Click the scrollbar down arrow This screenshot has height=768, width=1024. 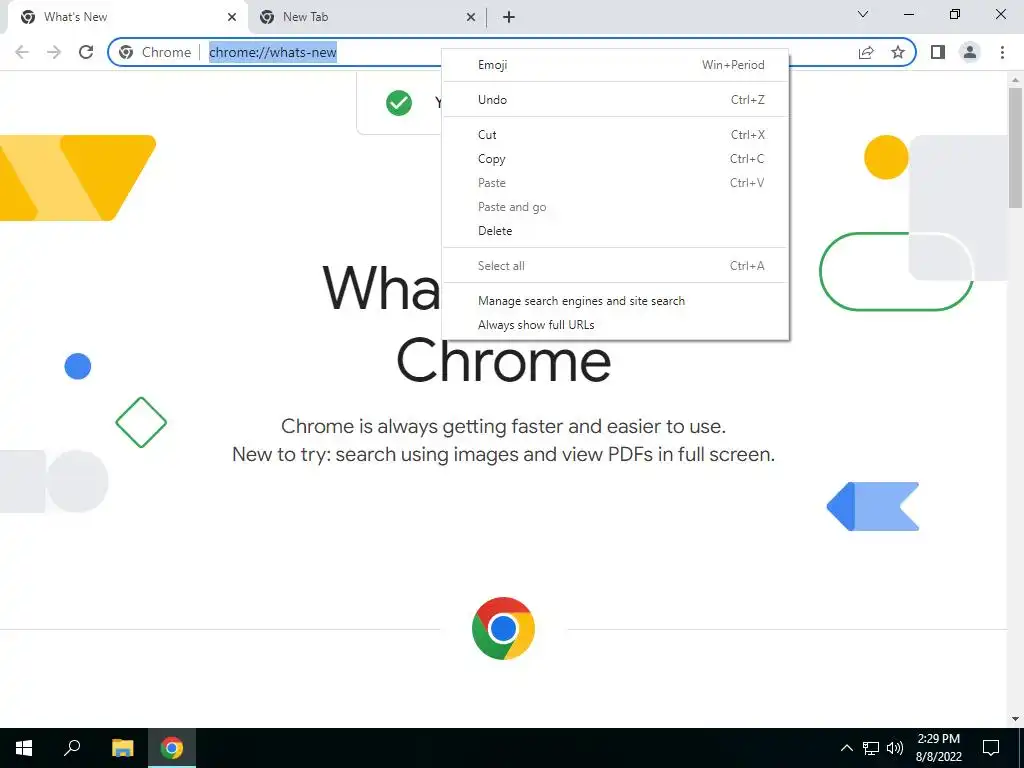[x=1015, y=719]
